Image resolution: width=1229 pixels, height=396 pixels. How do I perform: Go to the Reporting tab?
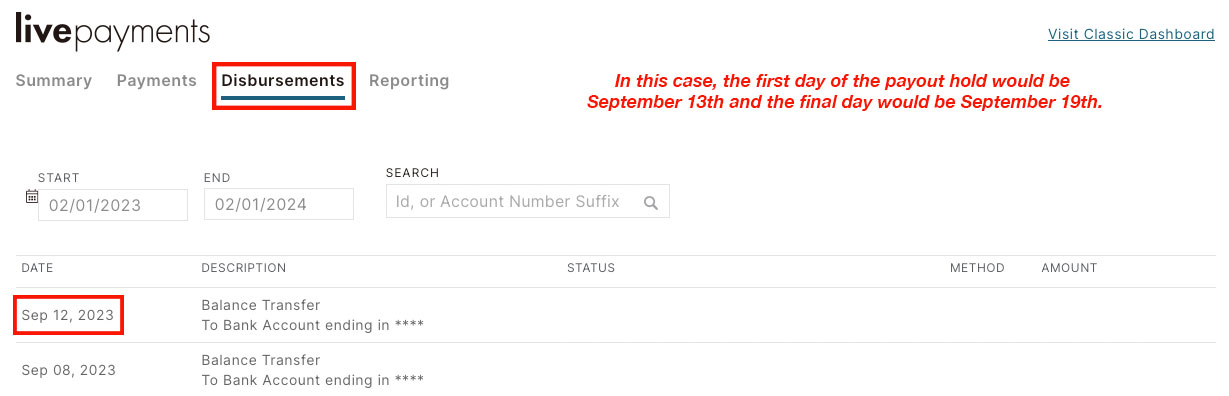(x=409, y=81)
